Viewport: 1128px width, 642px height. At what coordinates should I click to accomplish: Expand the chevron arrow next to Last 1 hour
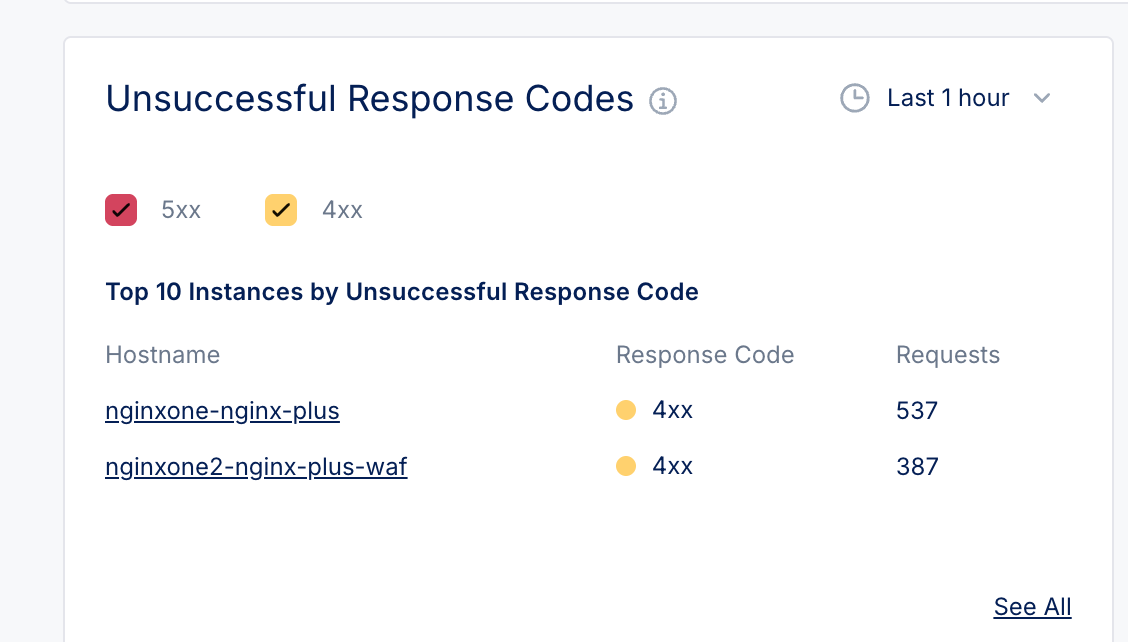(x=1042, y=98)
